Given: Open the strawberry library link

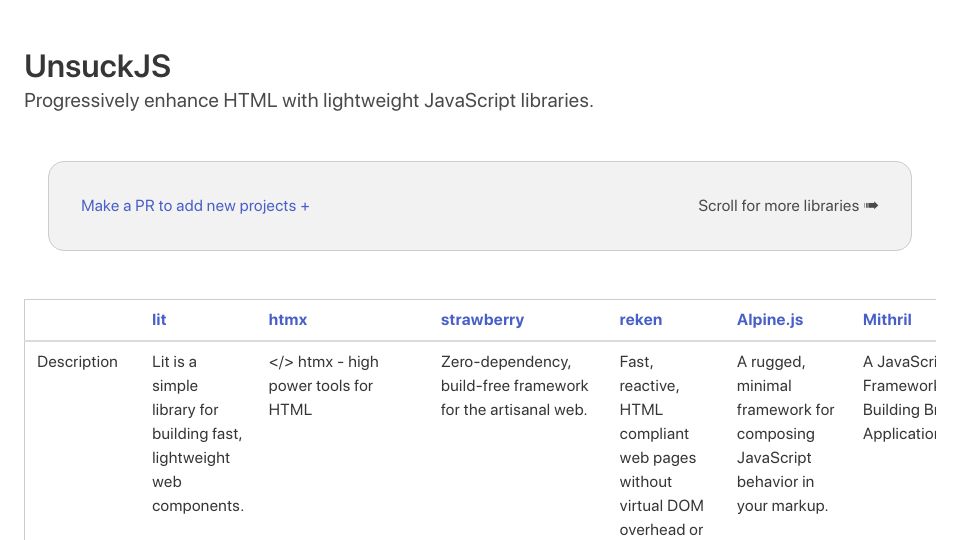Looking at the screenshot, I should click(x=482, y=320).
